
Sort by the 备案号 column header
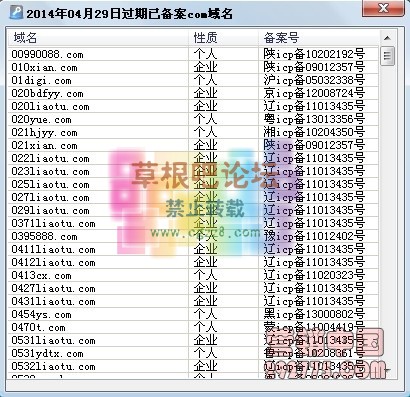point(319,38)
